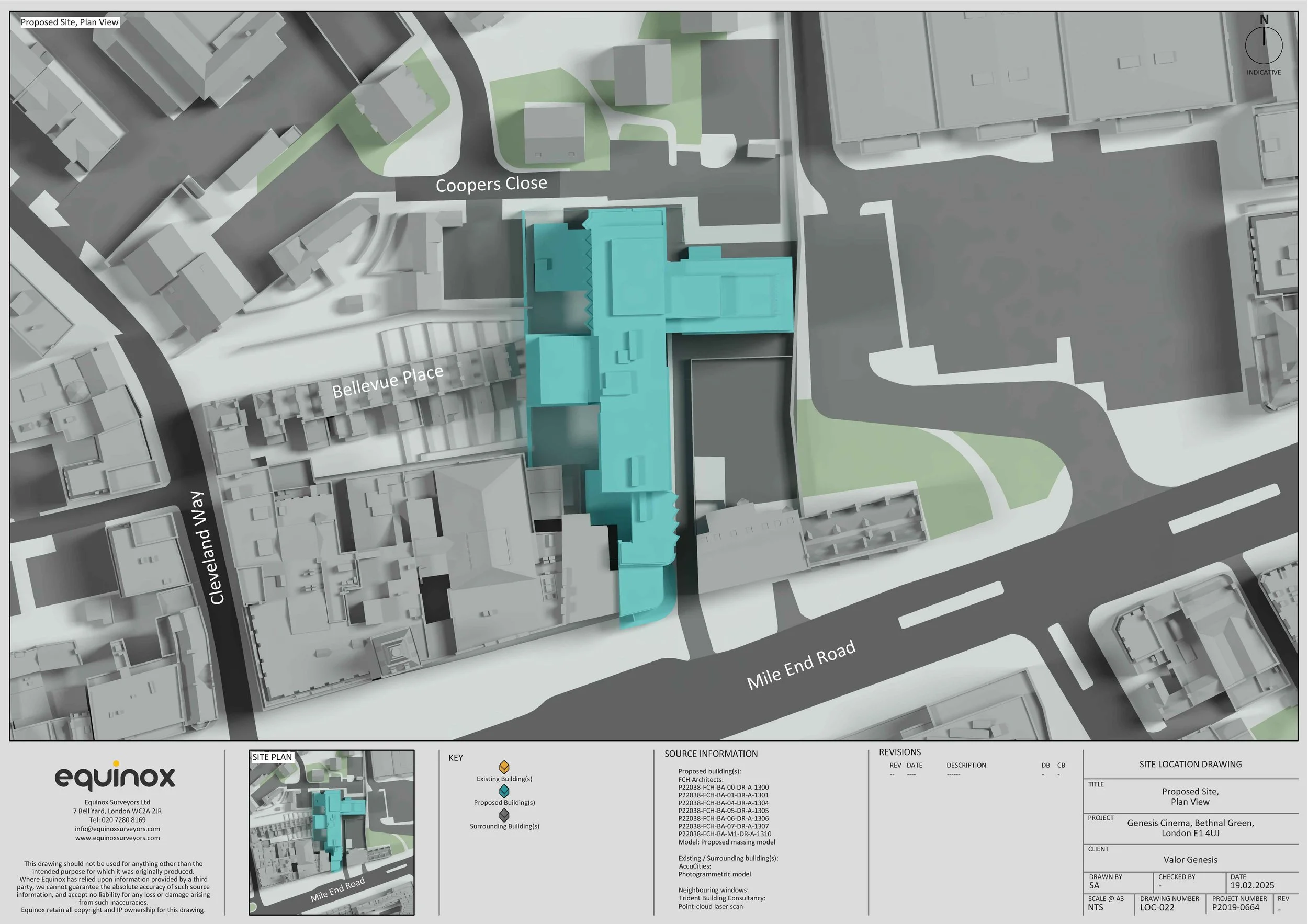Click the Source Information heading

[711, 754]
